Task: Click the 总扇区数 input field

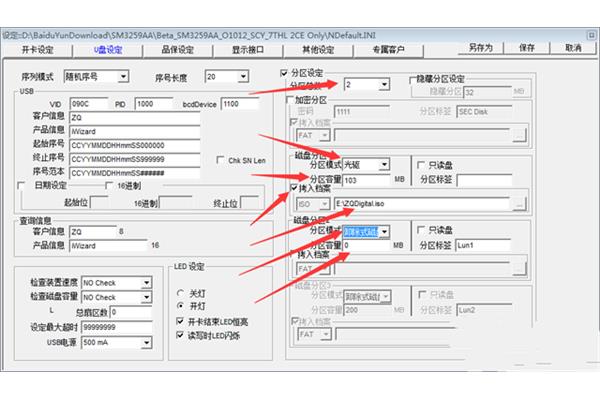Action: (x=131, y=312)
